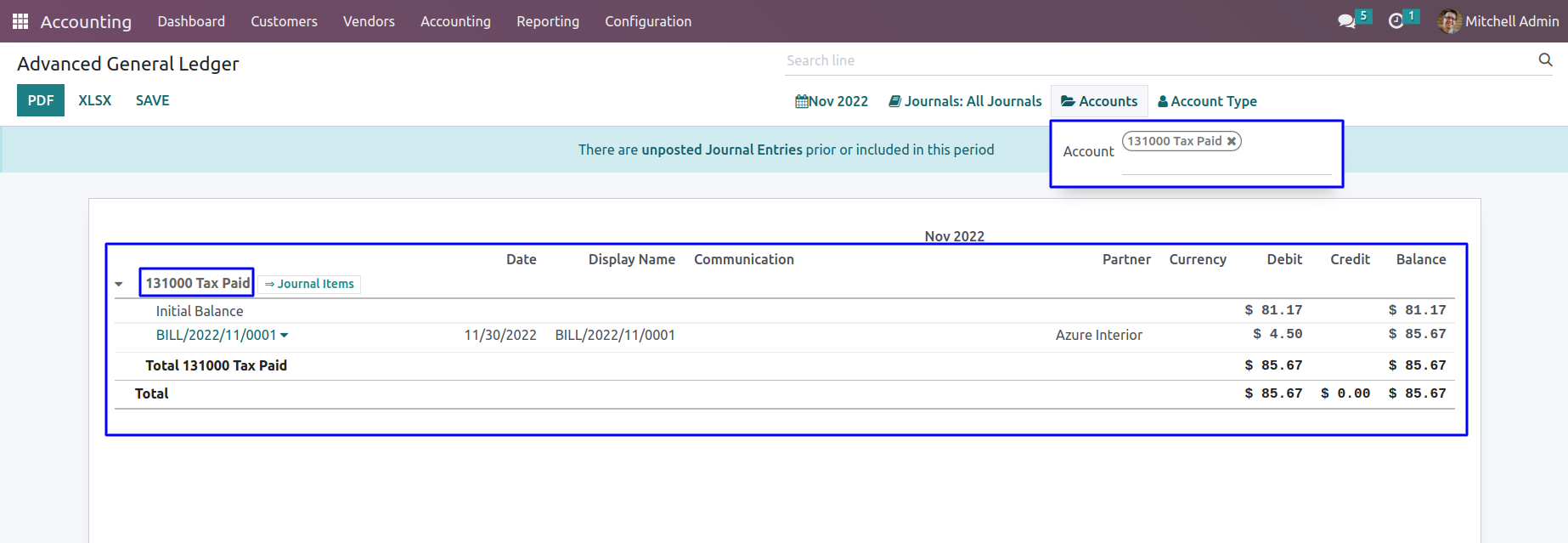Export the report as XLSX

(95, 100)
